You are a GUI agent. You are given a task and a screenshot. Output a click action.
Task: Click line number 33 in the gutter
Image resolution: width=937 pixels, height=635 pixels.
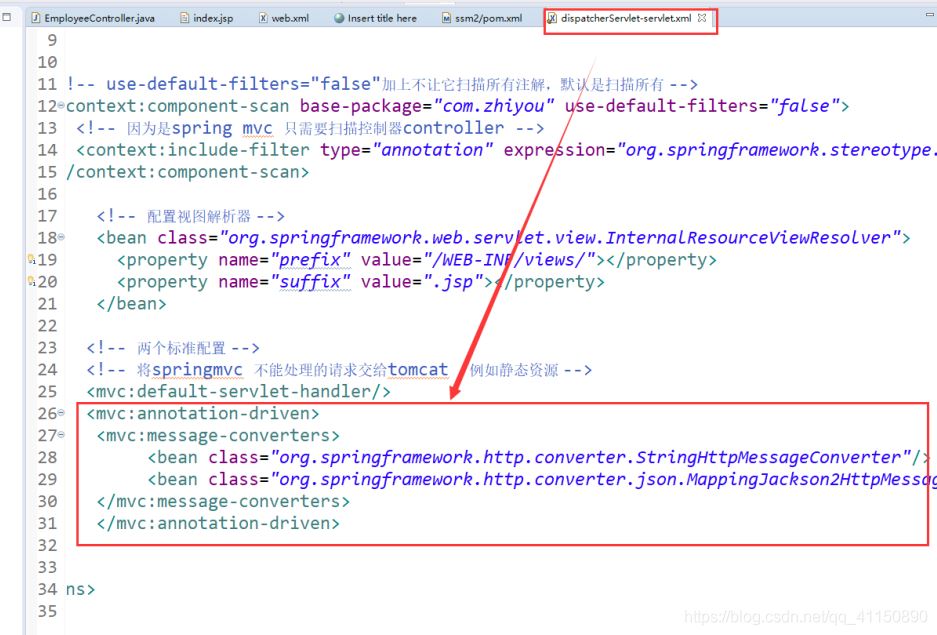click(47, 567)
